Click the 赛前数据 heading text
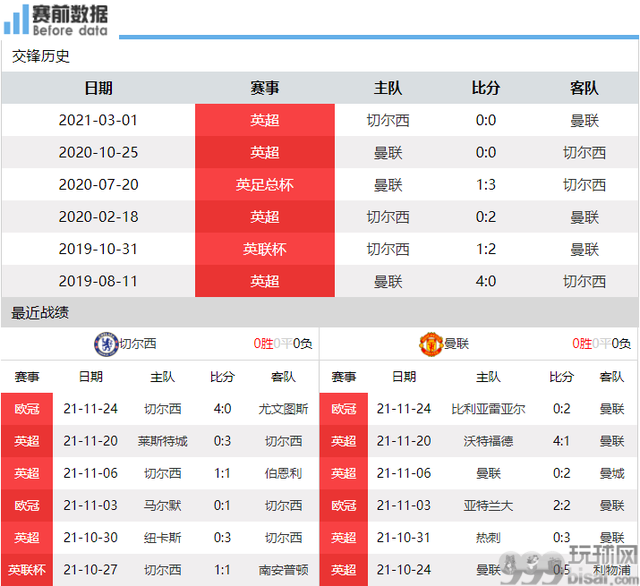Viewport: 640px width, 586px height. pos(70,14)
